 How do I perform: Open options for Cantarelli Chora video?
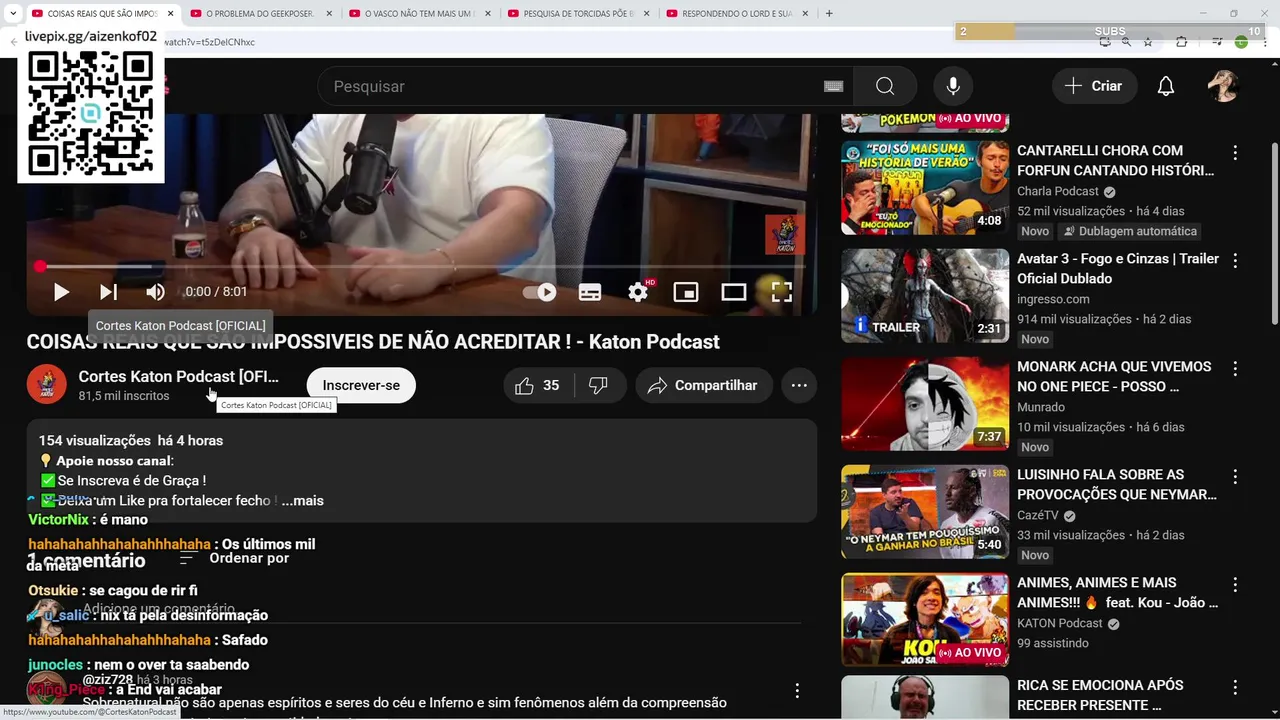1235,153
